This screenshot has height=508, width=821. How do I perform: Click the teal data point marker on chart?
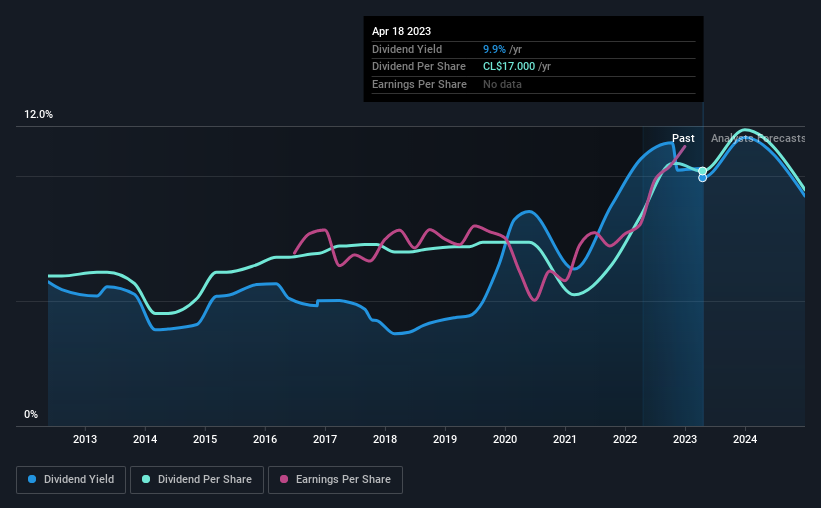coord(703,171)
